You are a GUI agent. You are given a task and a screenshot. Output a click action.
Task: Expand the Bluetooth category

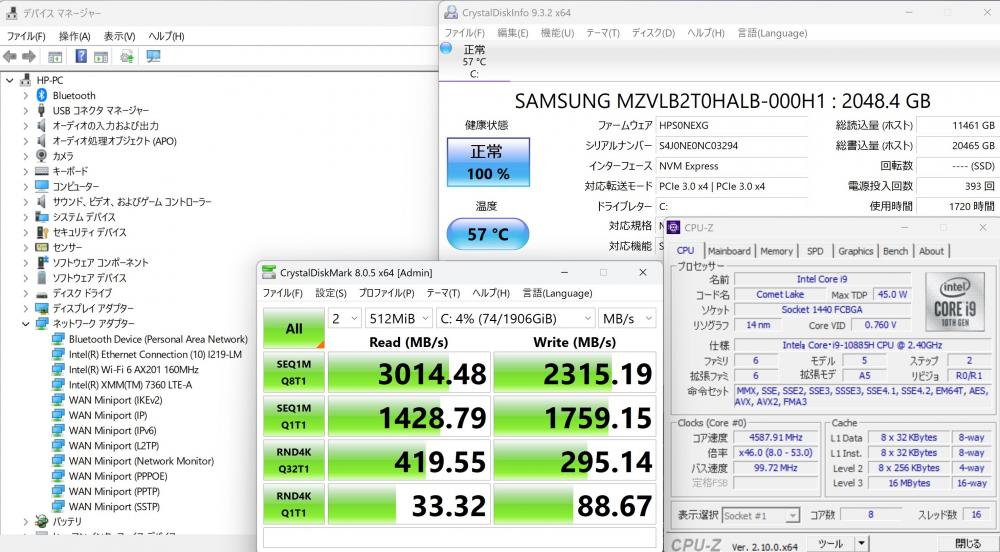[26, 96]
